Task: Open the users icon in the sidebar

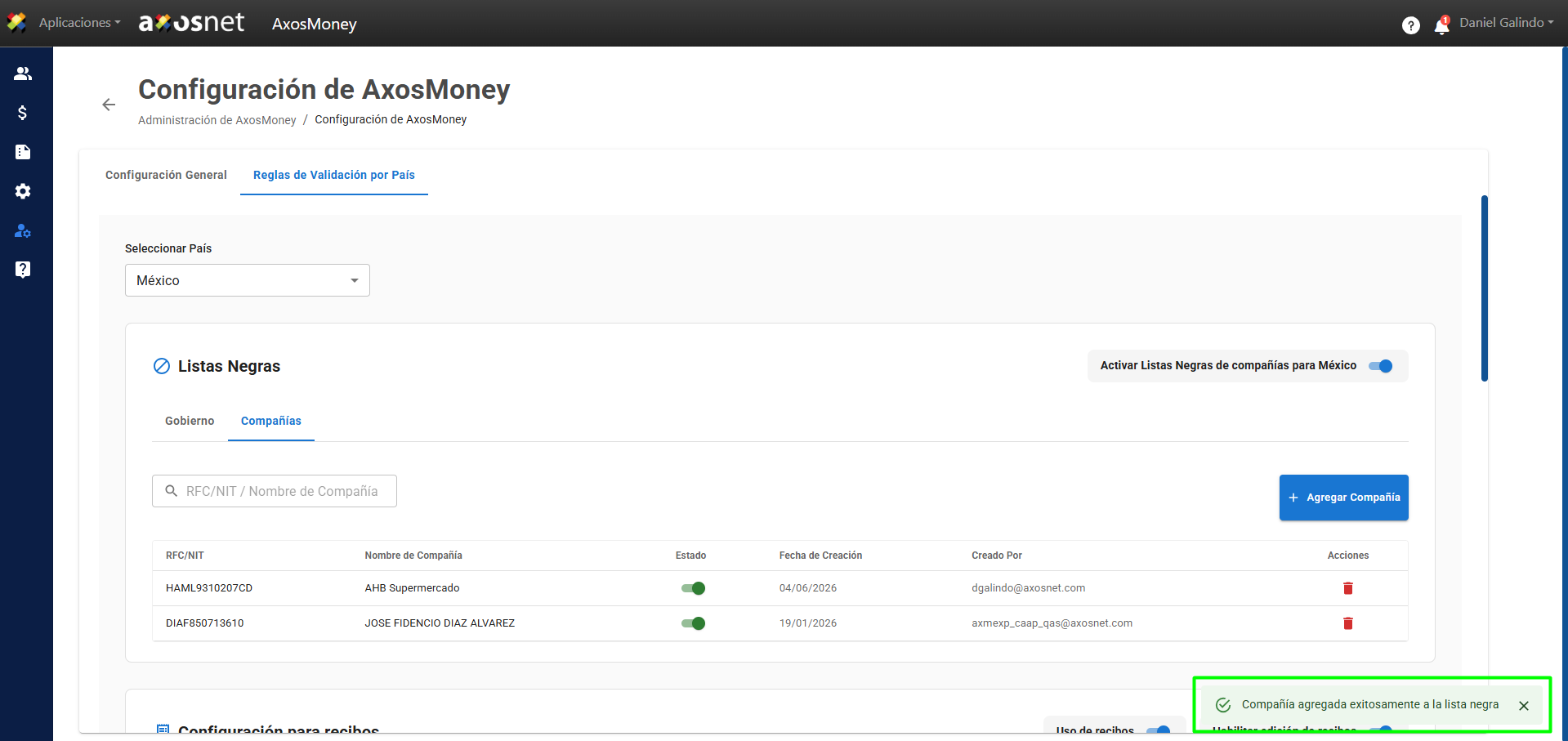Action: [x=23, y=74]
